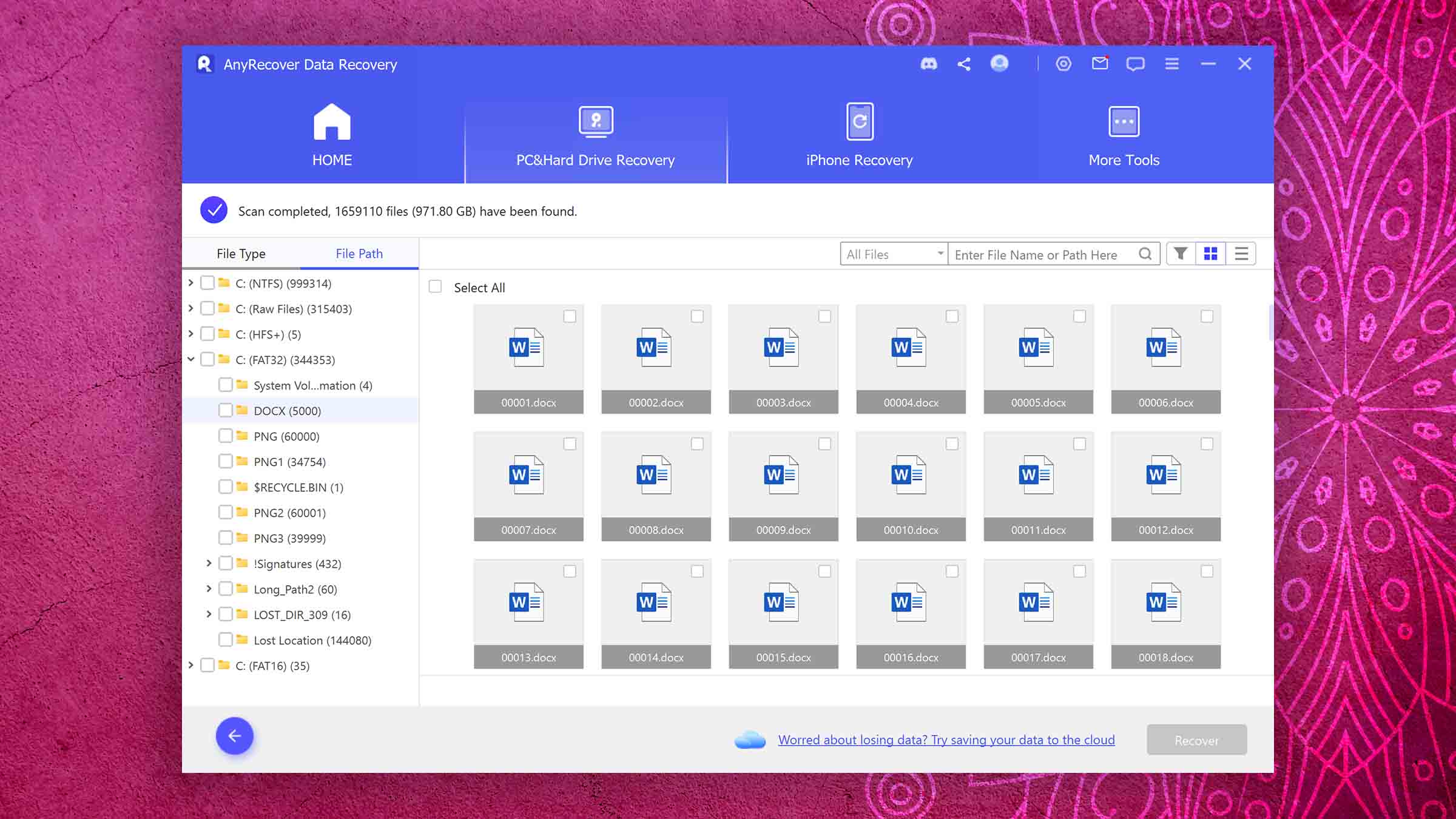Open the iPhone Recovery tab

[x=859, y=136]
